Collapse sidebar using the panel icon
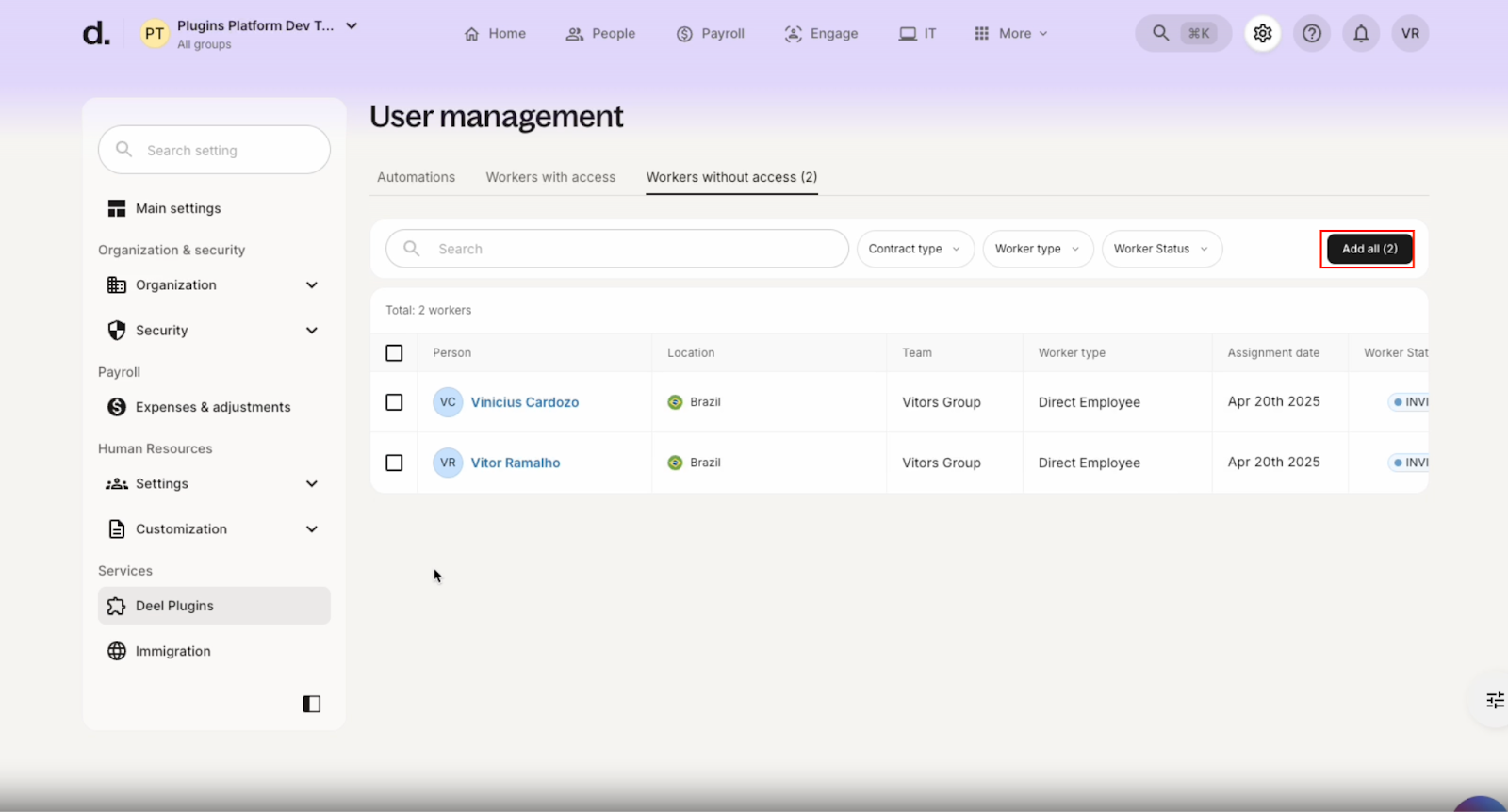This screenshot has height=812, width=1508. tap(311, 704)
